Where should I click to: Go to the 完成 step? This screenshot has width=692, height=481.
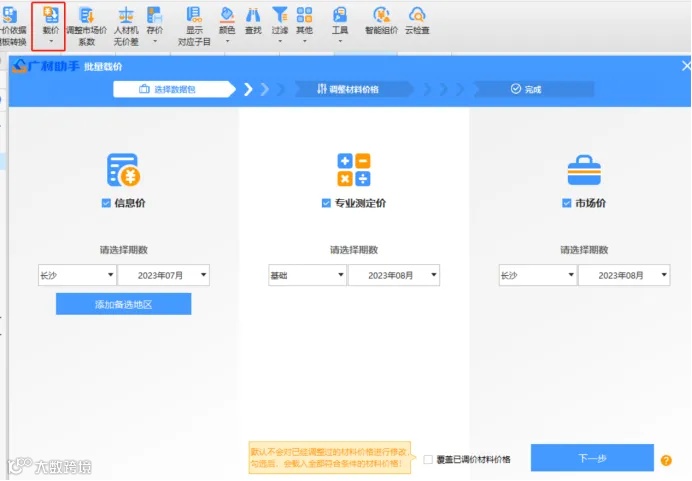click(533, 89)
